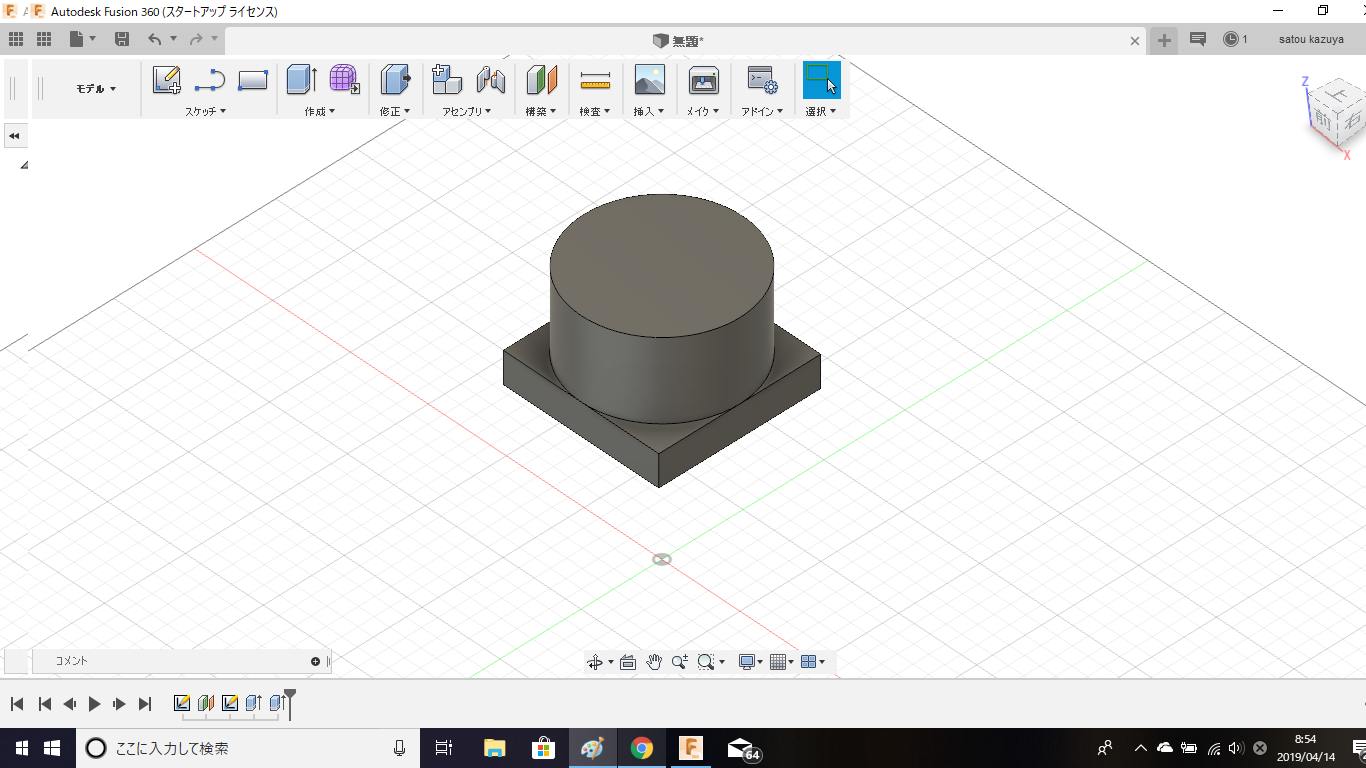Activate the Select tool
The width and height of the screenshot is (1366, 768).
click(x=822, y=80)
